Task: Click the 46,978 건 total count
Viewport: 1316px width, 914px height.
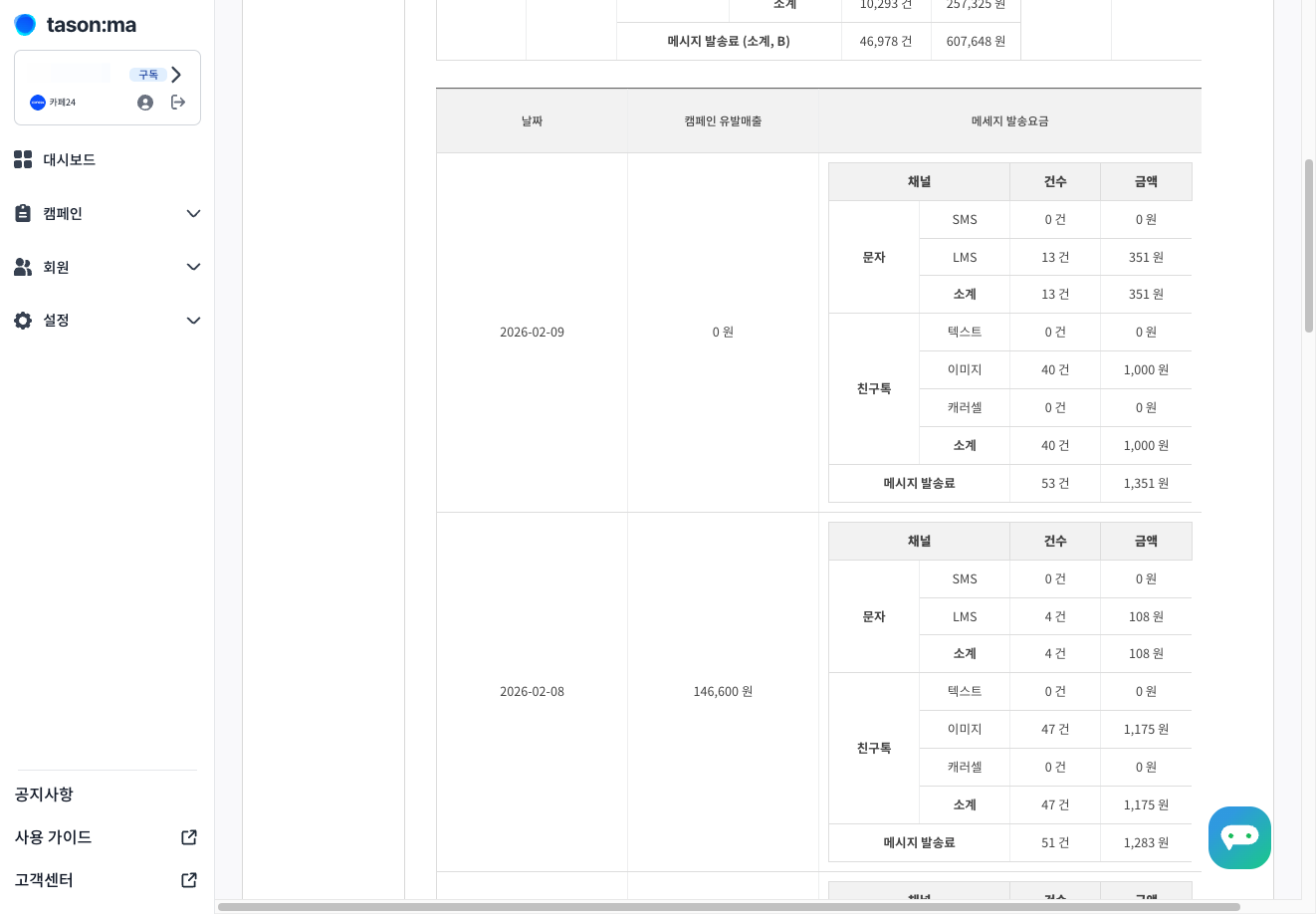Action: [886, 42]
